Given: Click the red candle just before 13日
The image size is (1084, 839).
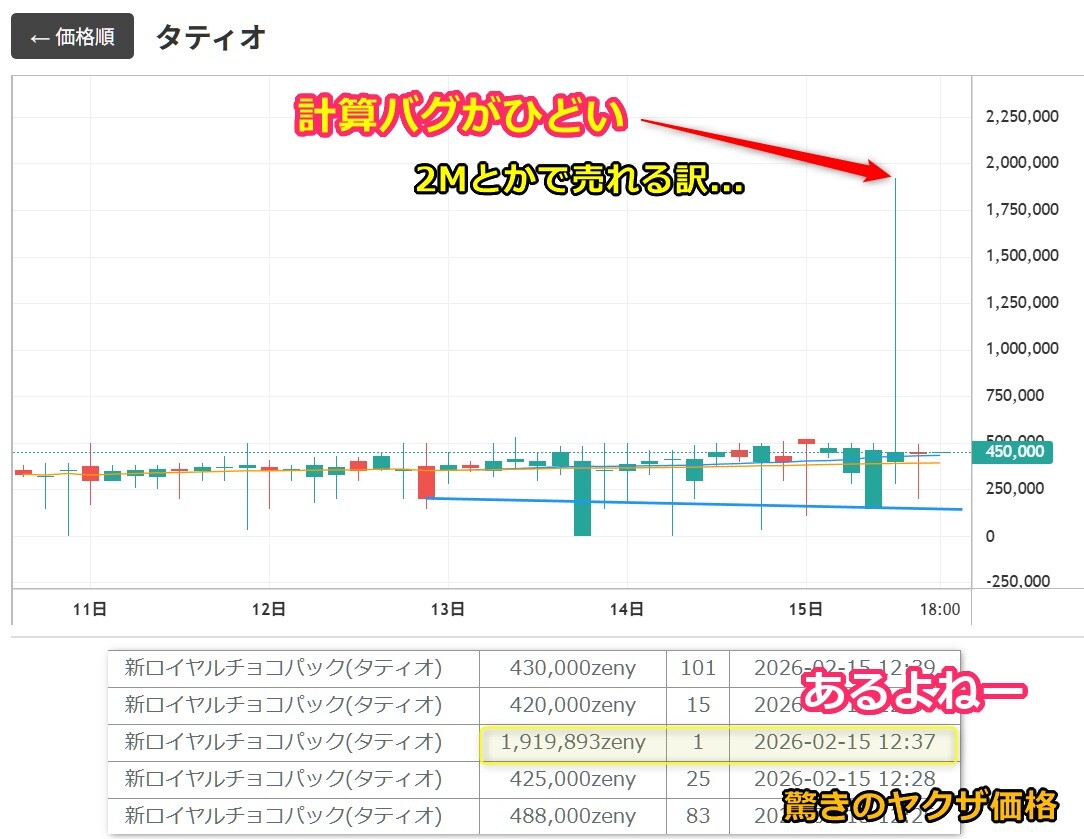Looking at the screenshot, I should 426,481.
